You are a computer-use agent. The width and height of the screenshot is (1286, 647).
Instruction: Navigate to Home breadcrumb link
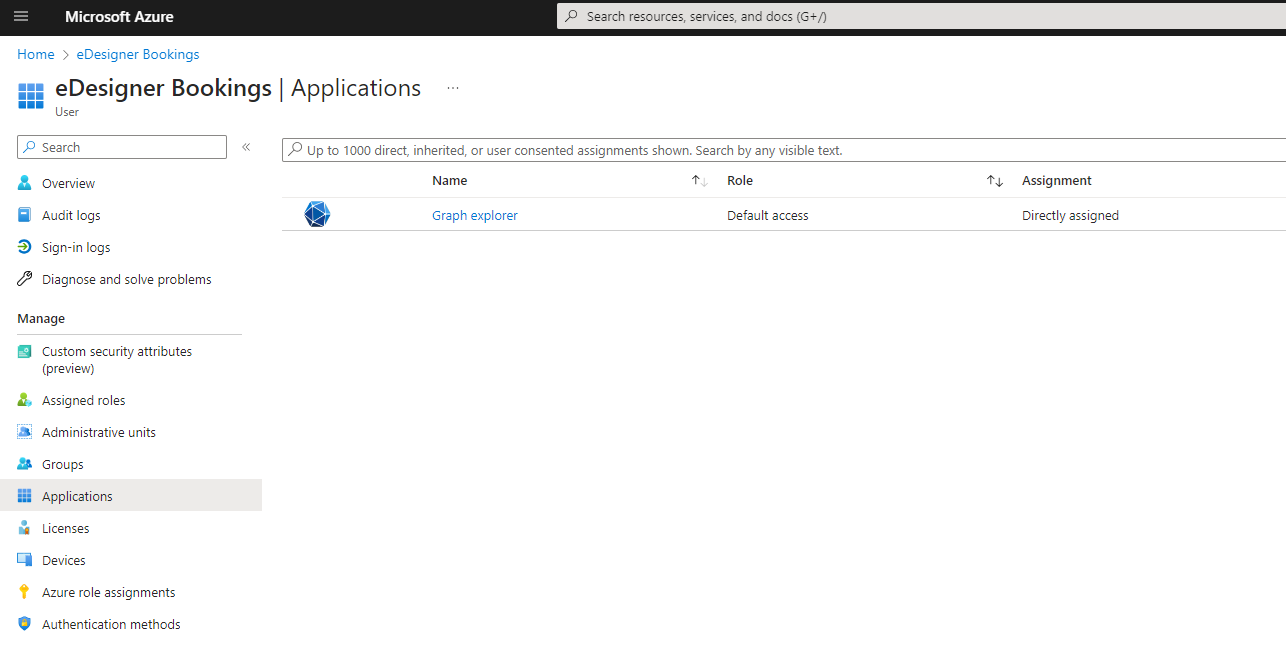(36, 55)
